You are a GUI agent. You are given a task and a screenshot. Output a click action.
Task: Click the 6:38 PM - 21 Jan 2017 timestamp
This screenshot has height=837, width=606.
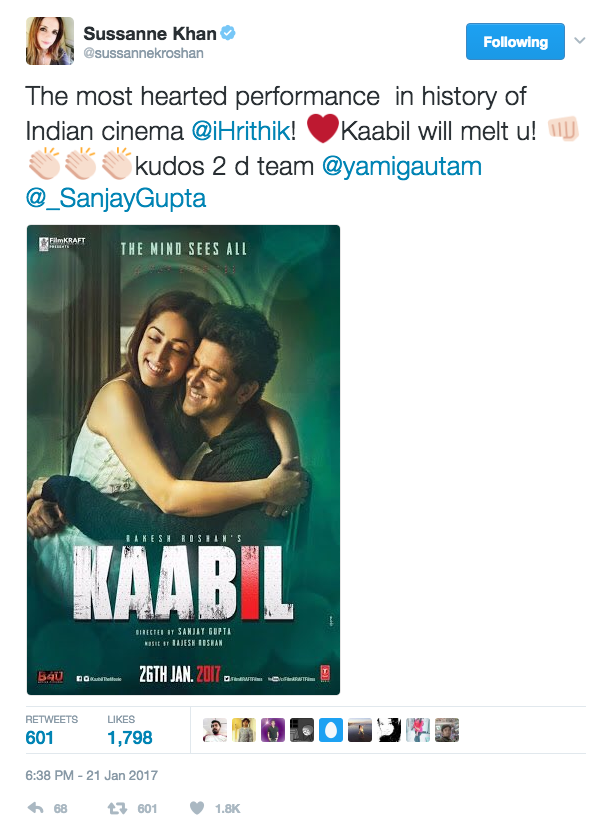tap(91, 775)
